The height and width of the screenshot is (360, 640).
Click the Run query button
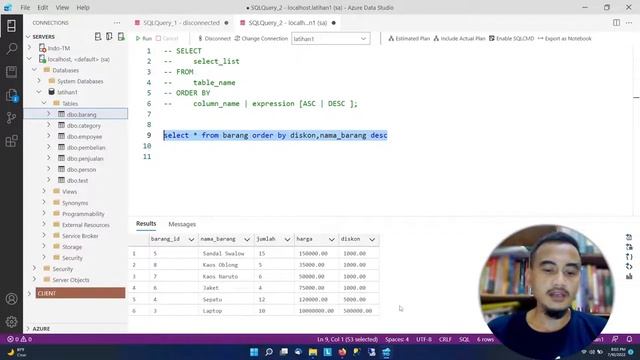(144, 38)
